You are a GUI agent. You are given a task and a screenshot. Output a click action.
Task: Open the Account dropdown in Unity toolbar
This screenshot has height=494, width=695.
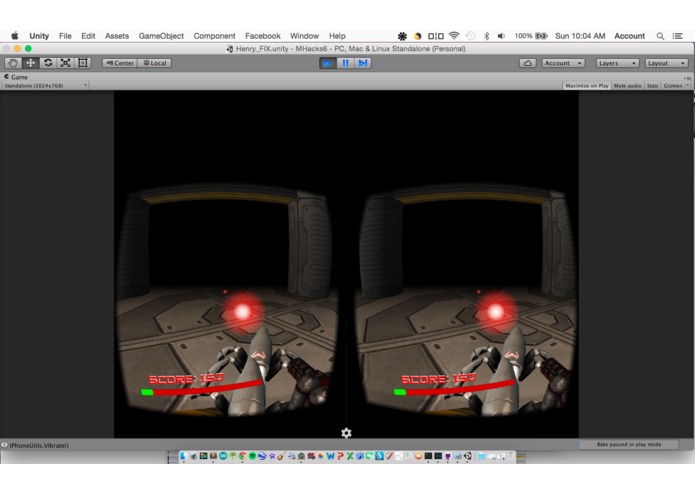click(x=563, y=63)
